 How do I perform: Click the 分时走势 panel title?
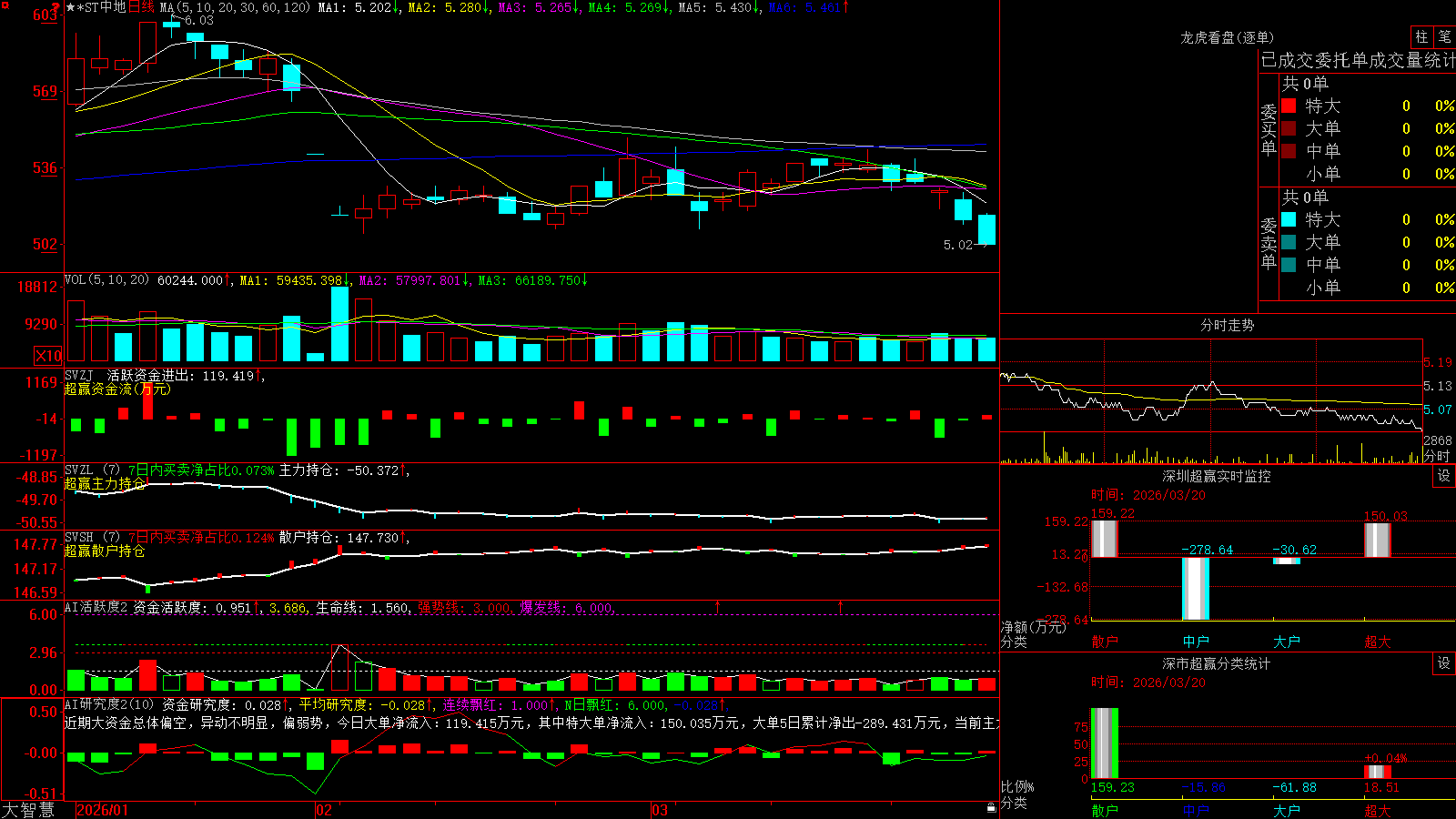point(1228,325)
